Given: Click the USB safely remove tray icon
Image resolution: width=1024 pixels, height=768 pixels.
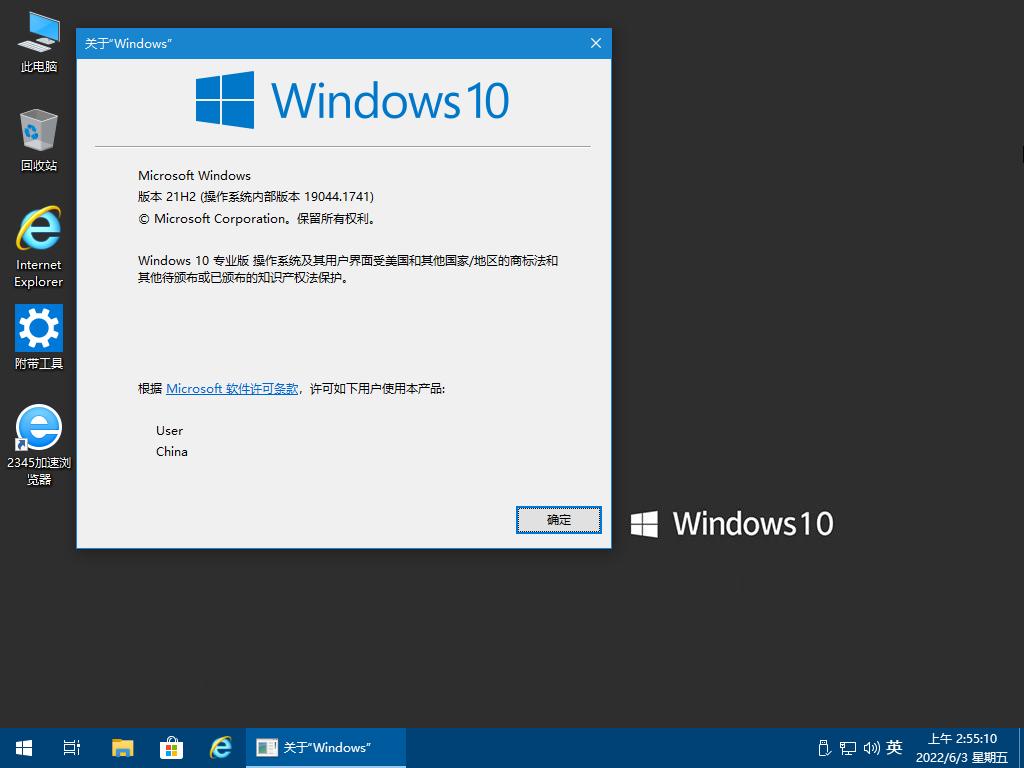Looking at the screenshot, I should coord(824,748).
